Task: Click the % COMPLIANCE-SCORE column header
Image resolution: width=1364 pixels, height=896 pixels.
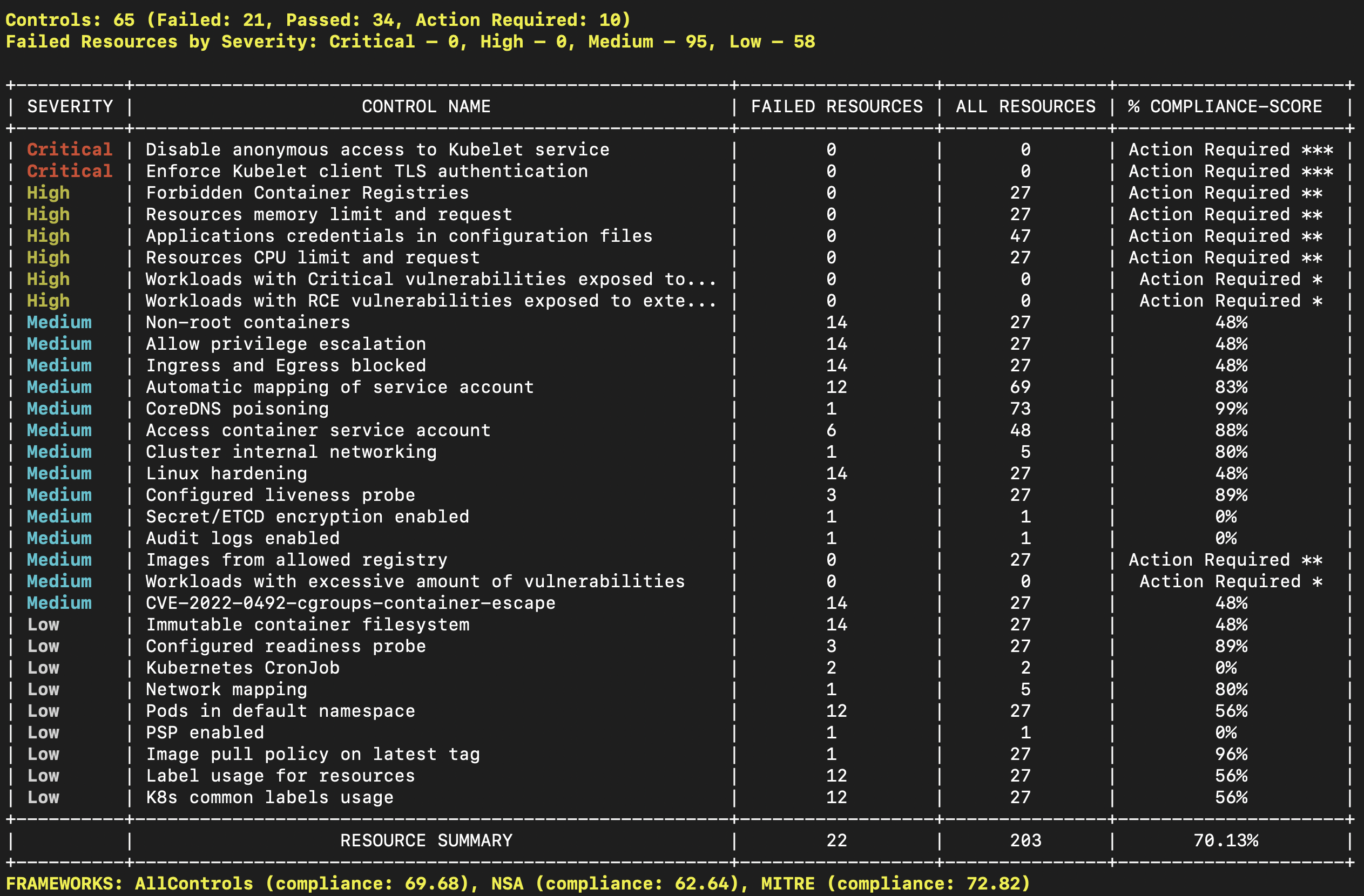Action: point(1225,106)
